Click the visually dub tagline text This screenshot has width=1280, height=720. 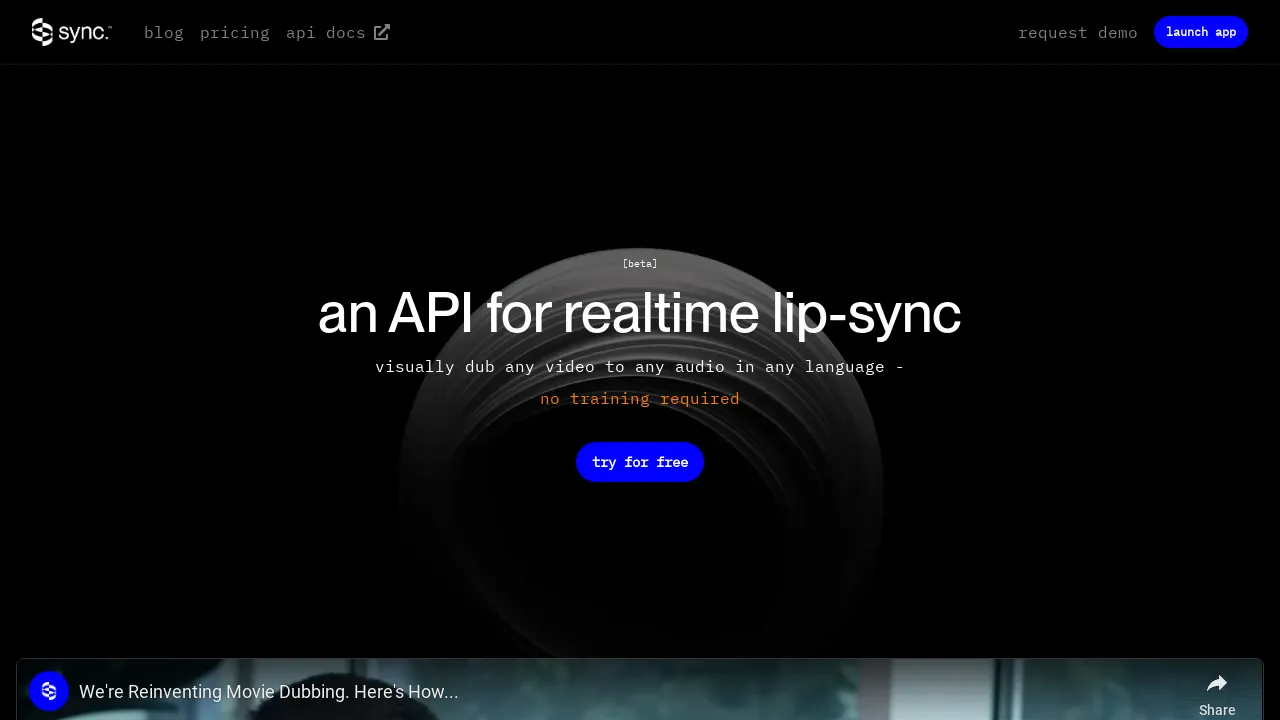click(x=640, y=366)
